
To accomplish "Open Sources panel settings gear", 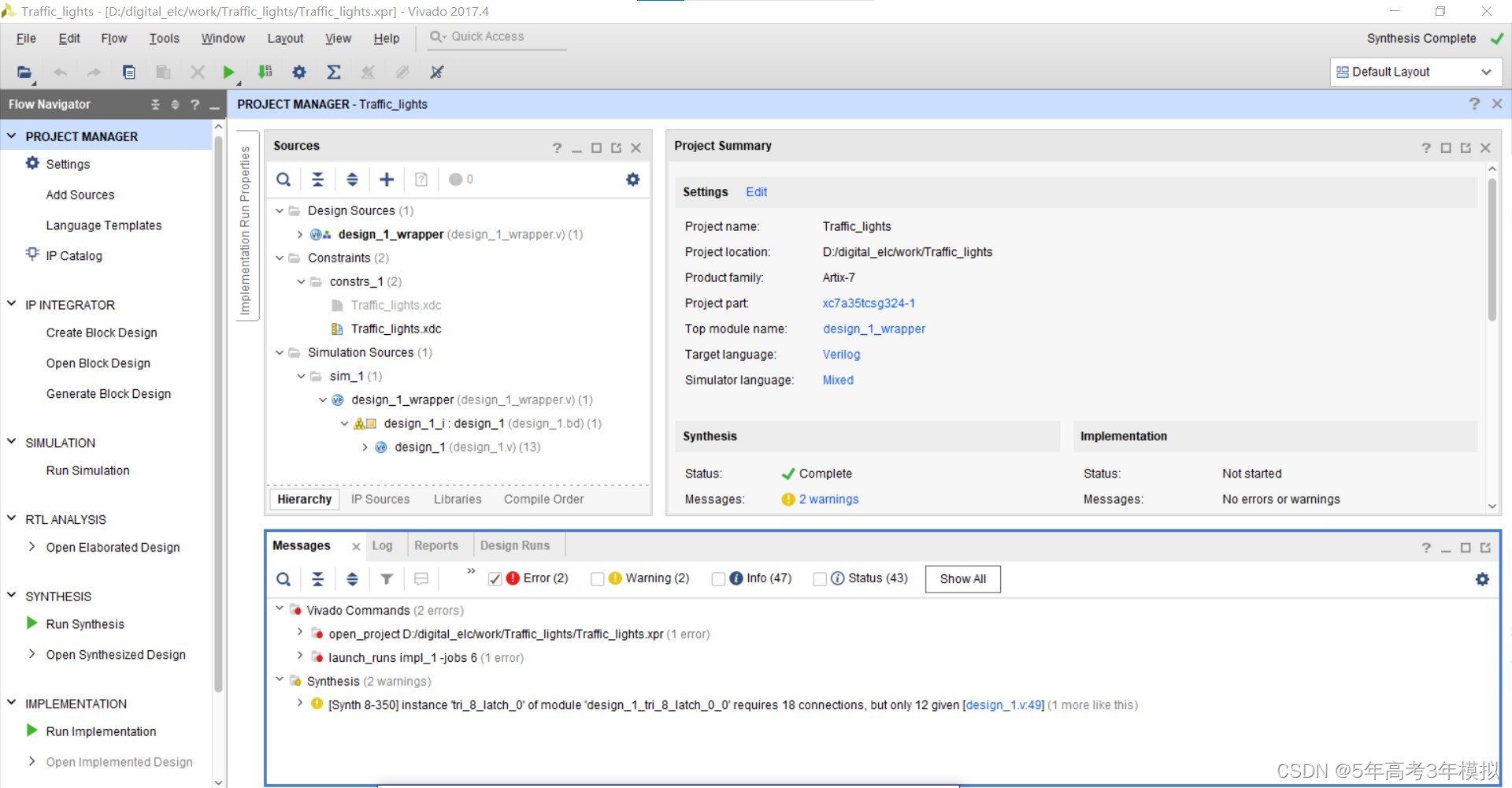I will click(632, 180).
